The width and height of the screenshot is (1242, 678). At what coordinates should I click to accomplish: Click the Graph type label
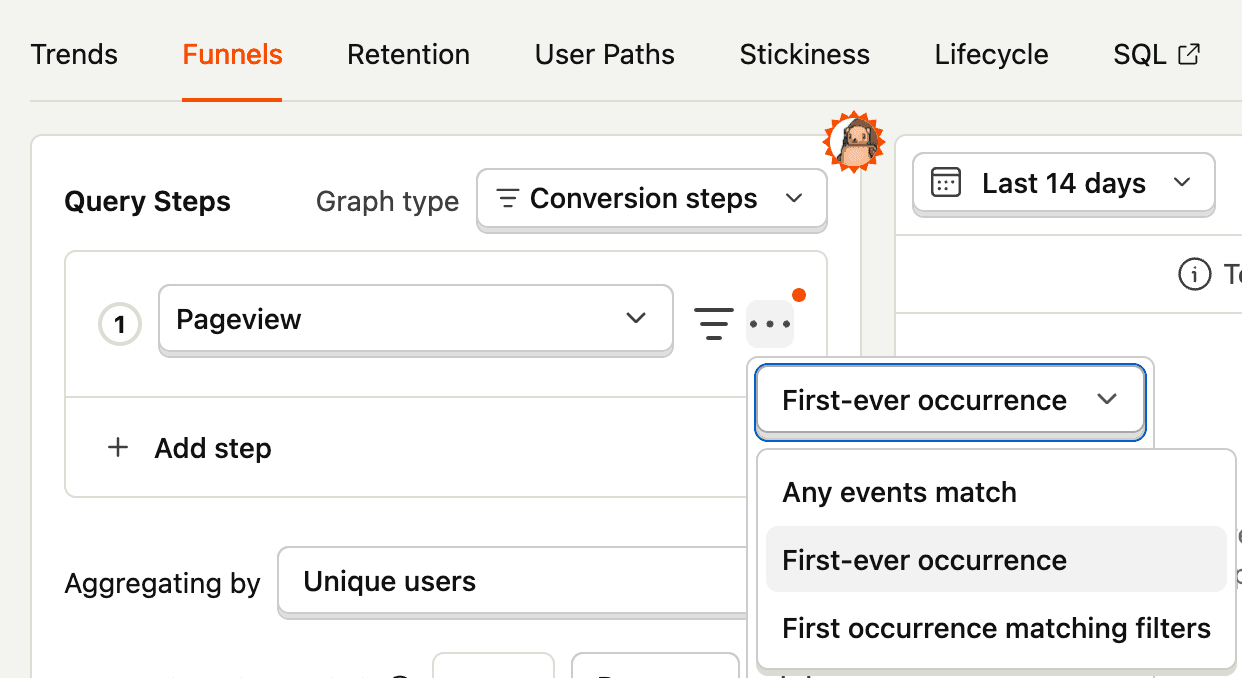[x=387, y=202]
